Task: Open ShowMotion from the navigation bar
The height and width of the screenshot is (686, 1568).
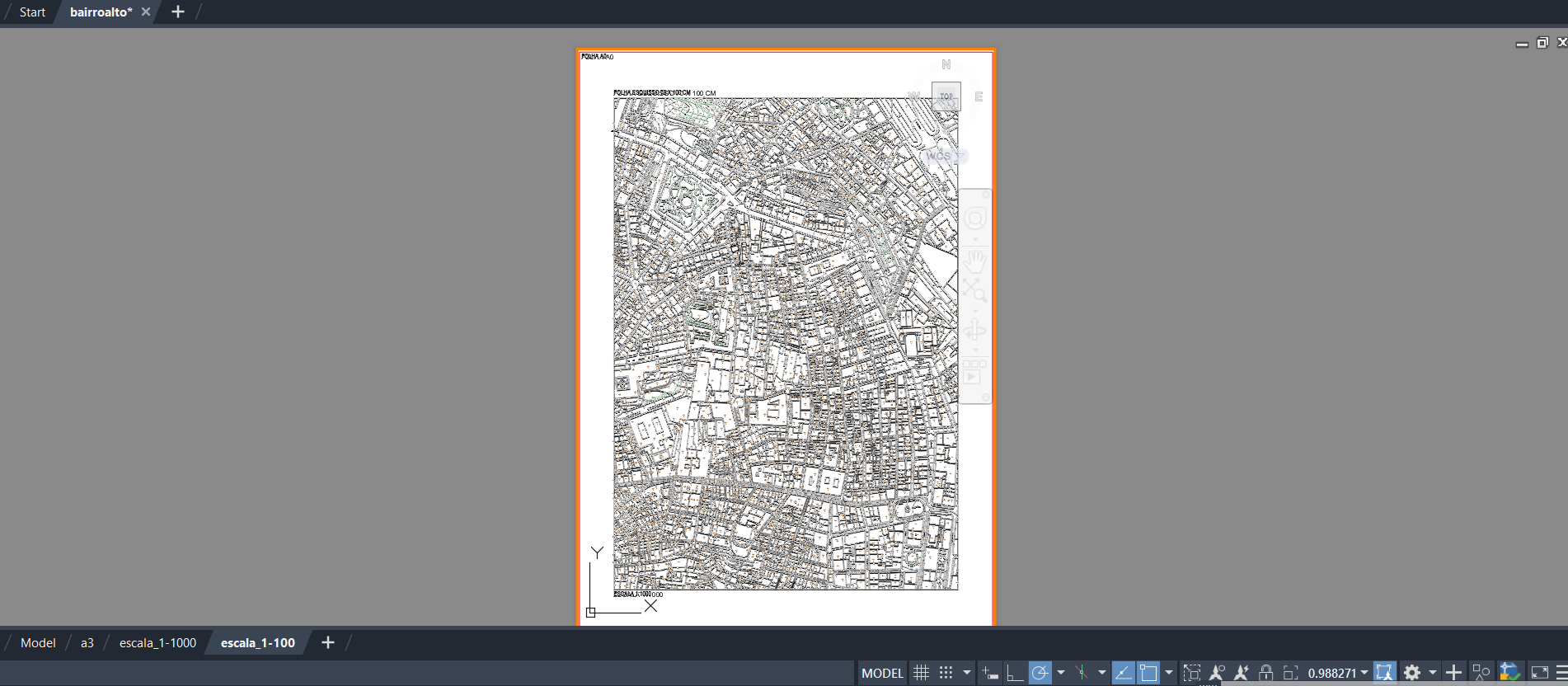Action: click(x=975, y=371)
